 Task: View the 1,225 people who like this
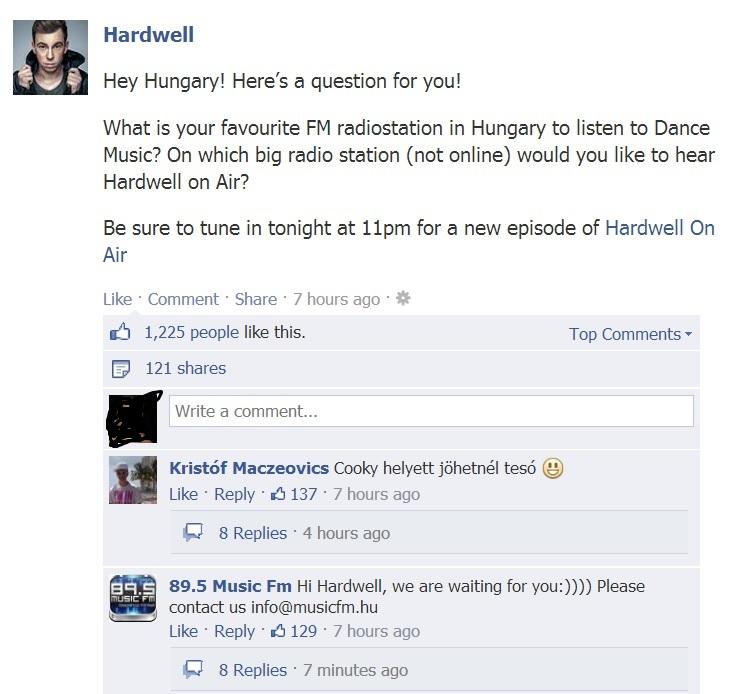192,332
